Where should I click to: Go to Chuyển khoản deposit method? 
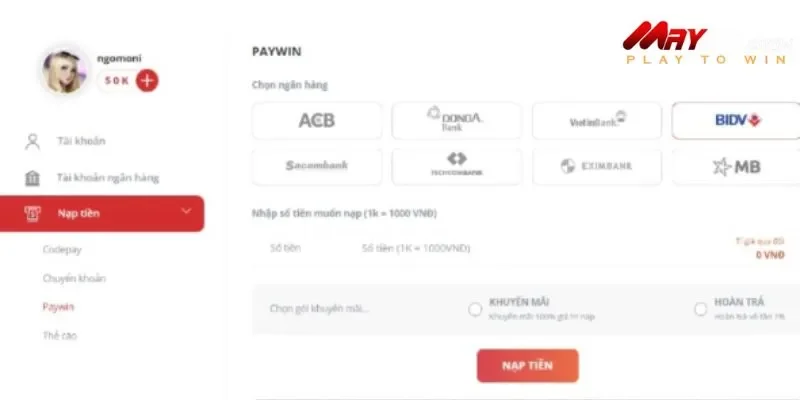74,278
